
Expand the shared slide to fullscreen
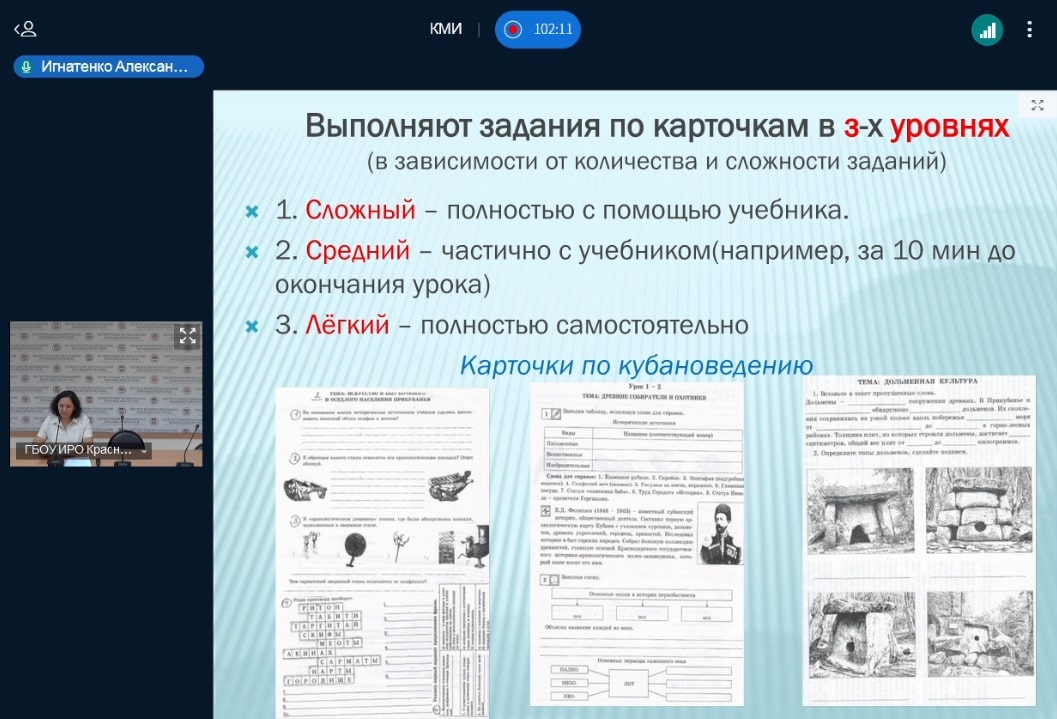tap(1037, 105)
